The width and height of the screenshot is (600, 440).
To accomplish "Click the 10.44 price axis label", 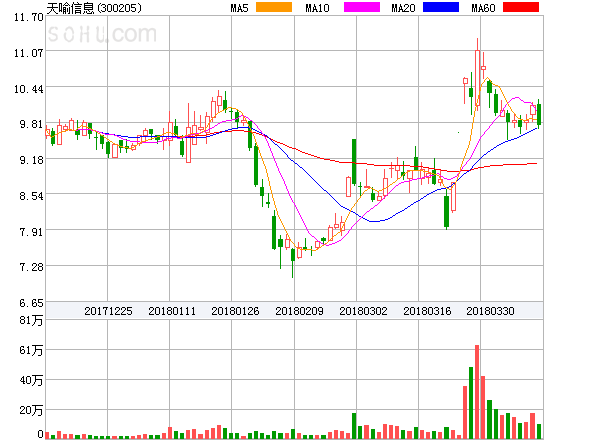I will tap(29, 89).
